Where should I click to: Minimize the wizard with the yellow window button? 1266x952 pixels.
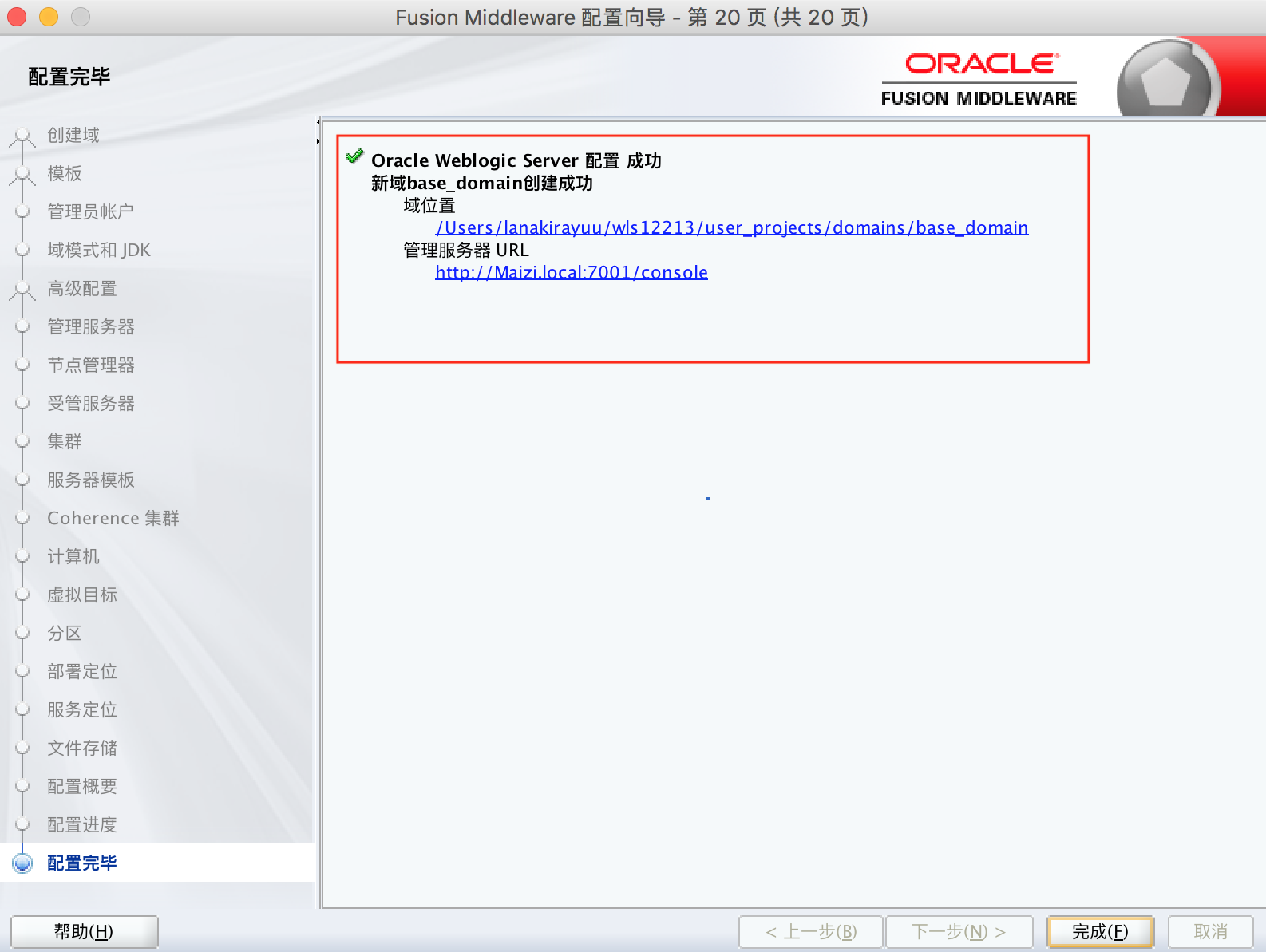click(x=49, y=17)
